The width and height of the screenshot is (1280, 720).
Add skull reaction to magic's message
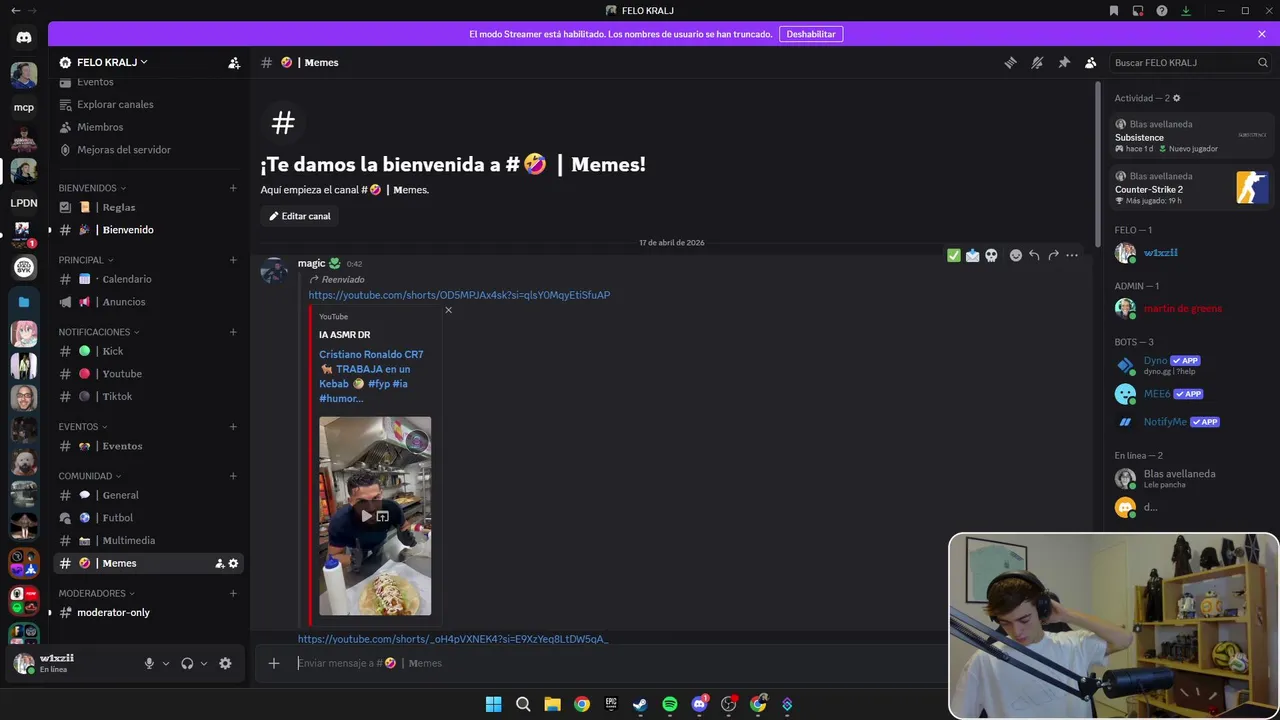(991, 255)
